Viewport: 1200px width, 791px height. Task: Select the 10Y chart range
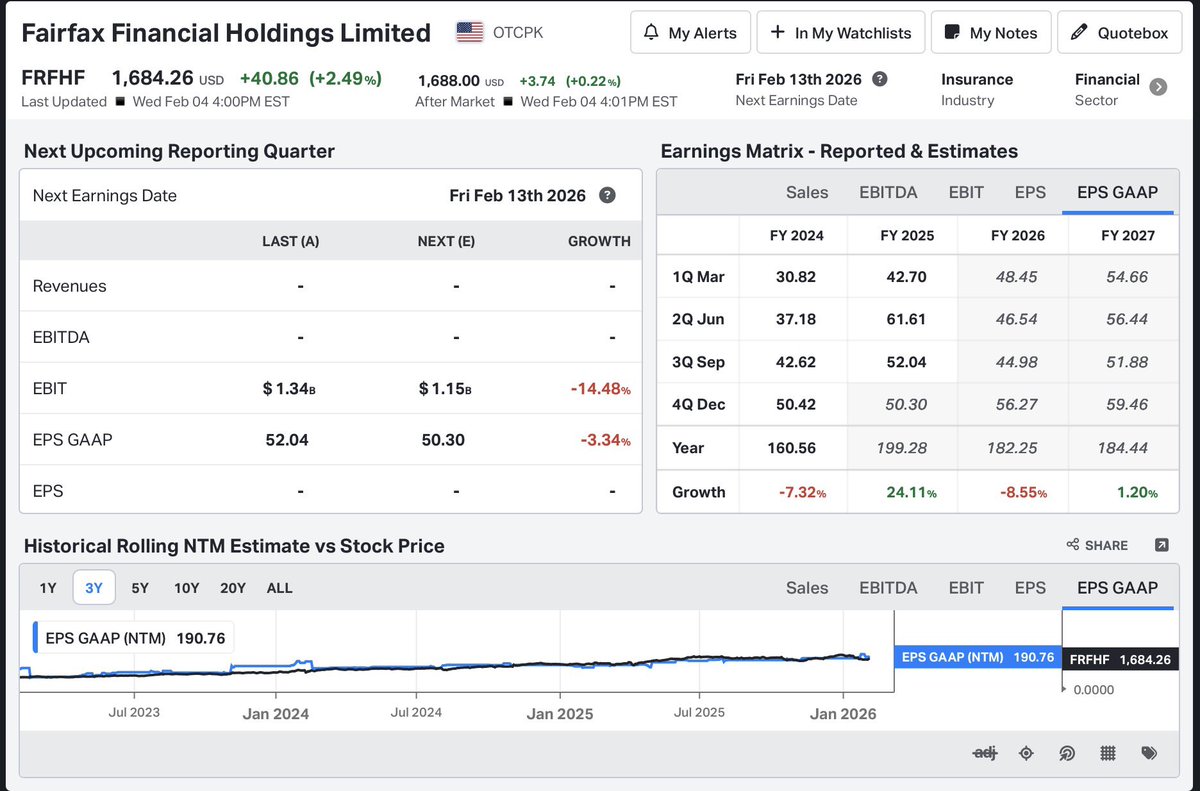pos(186,588)
